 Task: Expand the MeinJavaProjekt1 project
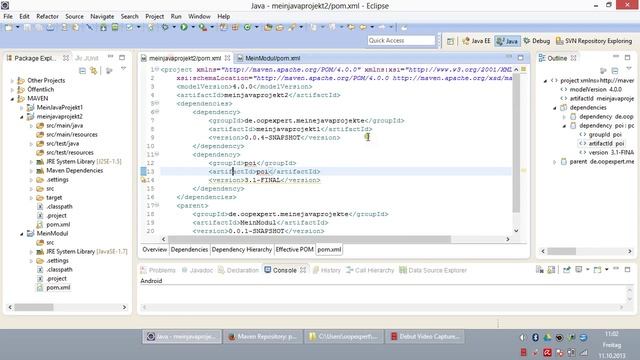point(22,108)
